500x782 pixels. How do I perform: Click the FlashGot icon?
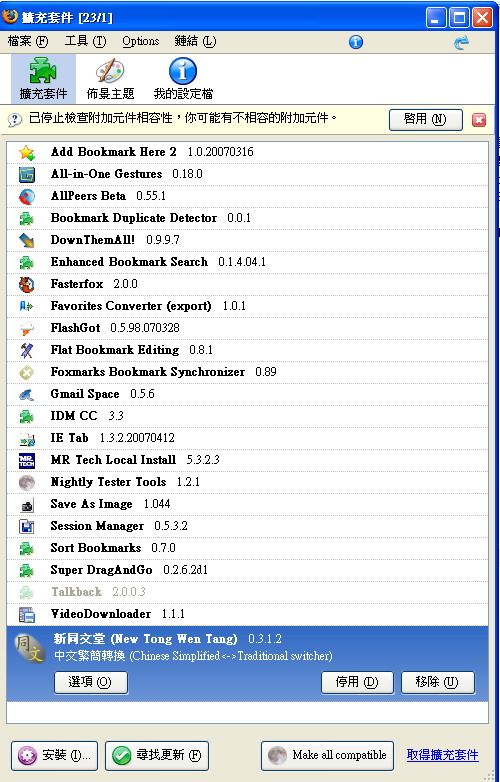[27, 328]
